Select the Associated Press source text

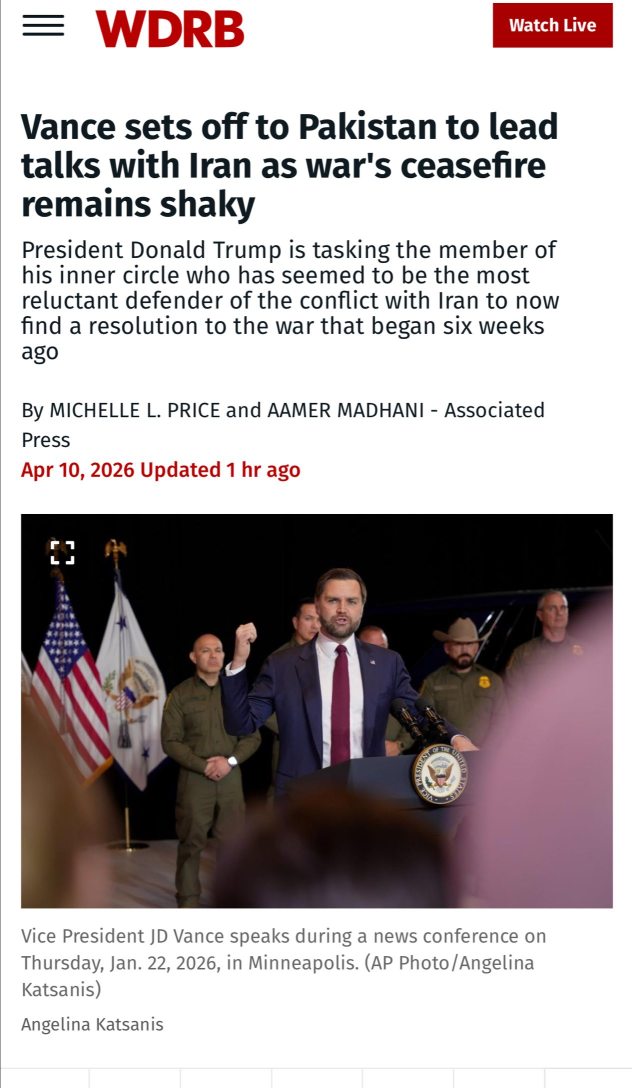(x=283, y=425)
